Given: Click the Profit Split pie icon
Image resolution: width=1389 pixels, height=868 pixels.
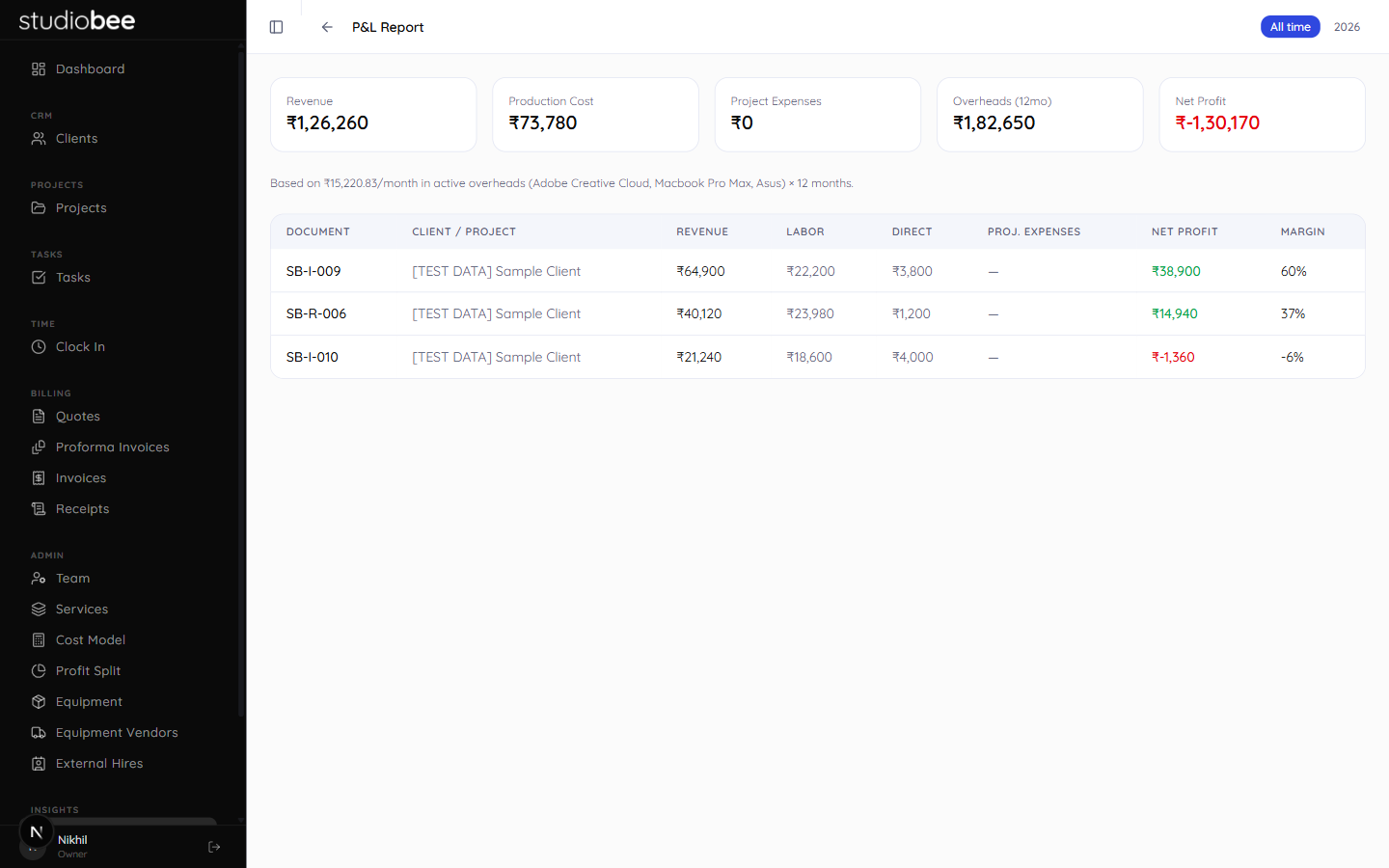Looking at the screenshot, I should click(39, 671).
